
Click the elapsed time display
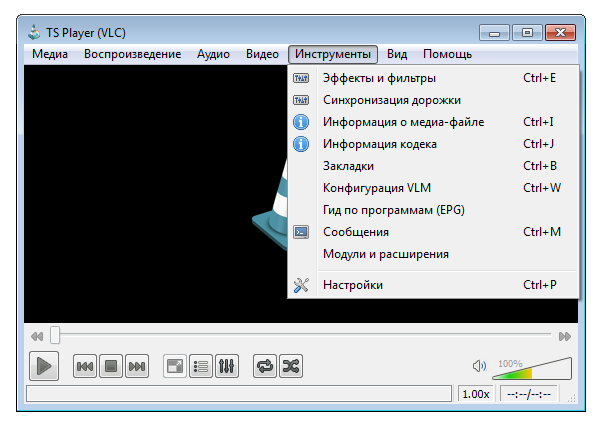pyautogui.click(x=528, y=394)
